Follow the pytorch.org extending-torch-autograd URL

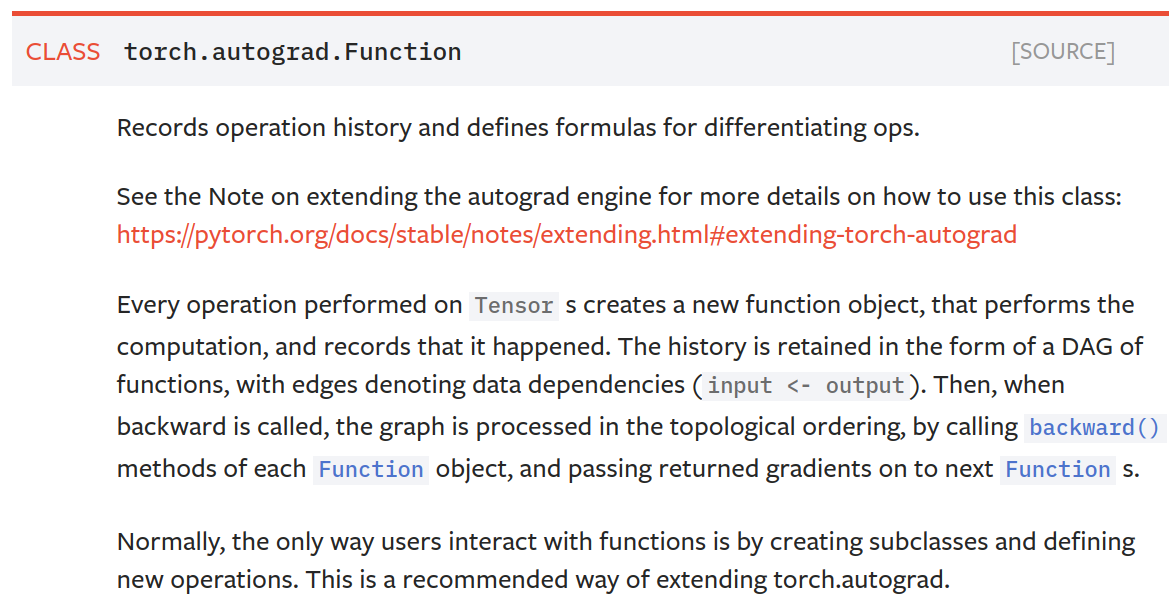567,235
